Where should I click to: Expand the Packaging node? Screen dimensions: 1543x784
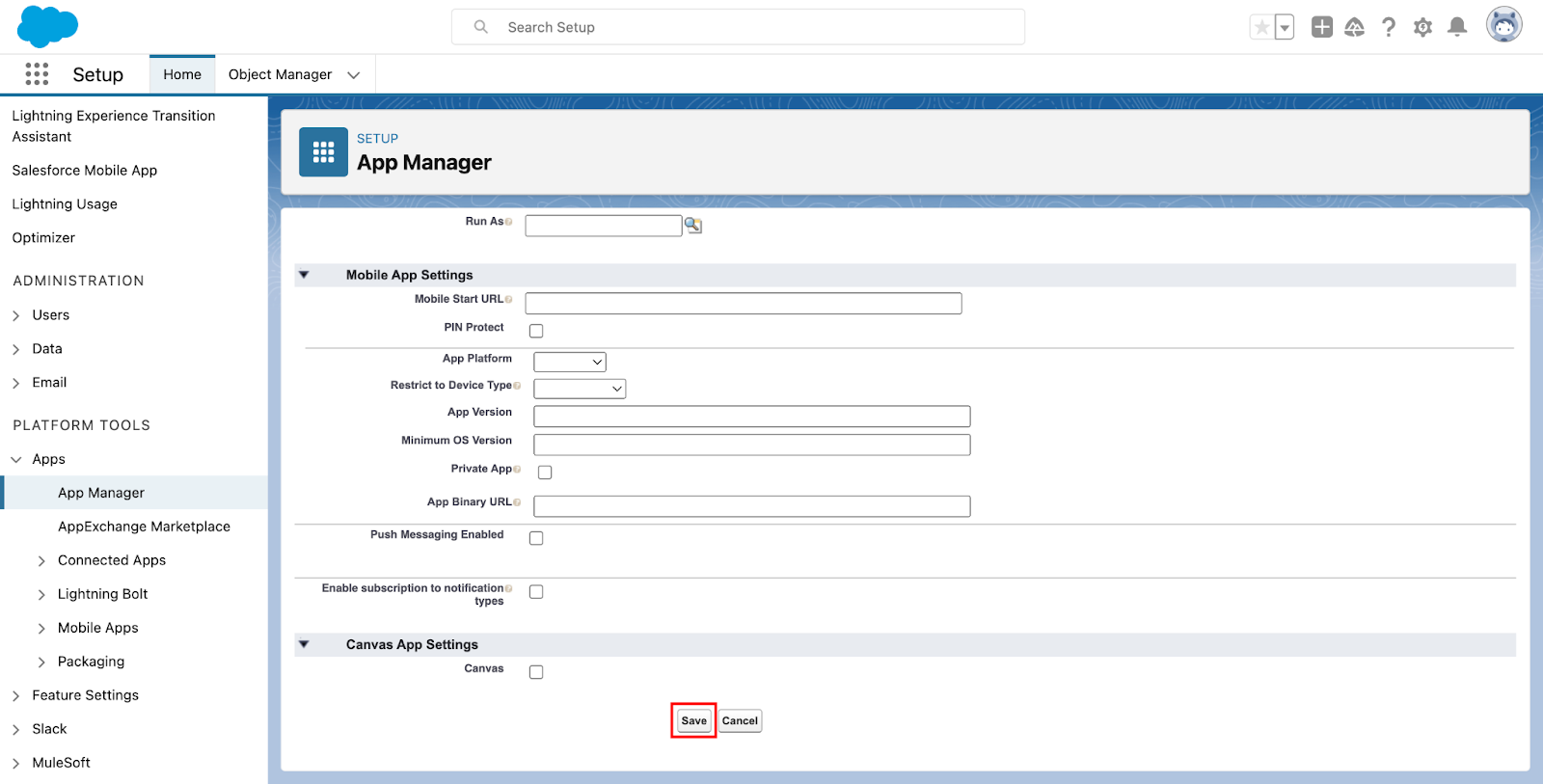pyautogui.click(x=41, y=662)
